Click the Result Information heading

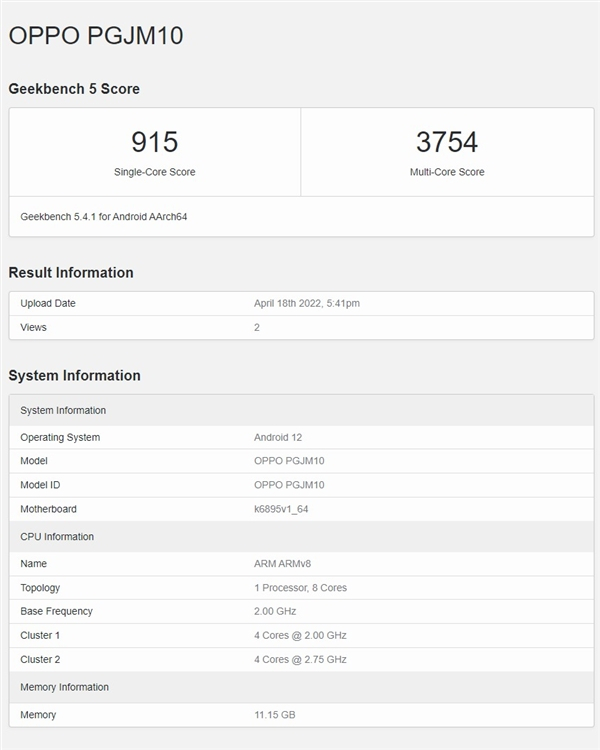pyautogui.click(x=71, y=273)
